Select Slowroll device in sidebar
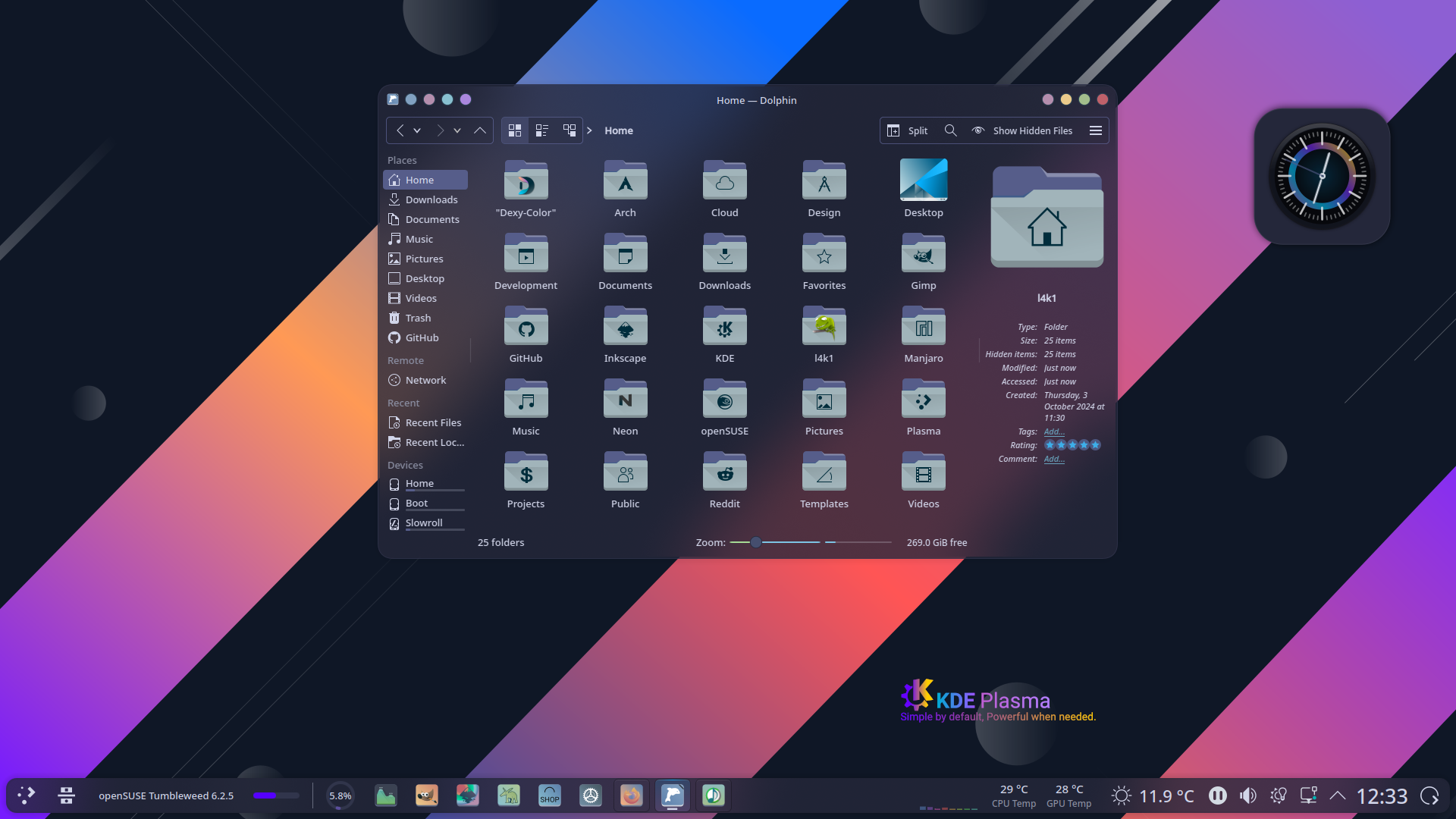This screenshot has height=819, width=1456. [425, 523]
